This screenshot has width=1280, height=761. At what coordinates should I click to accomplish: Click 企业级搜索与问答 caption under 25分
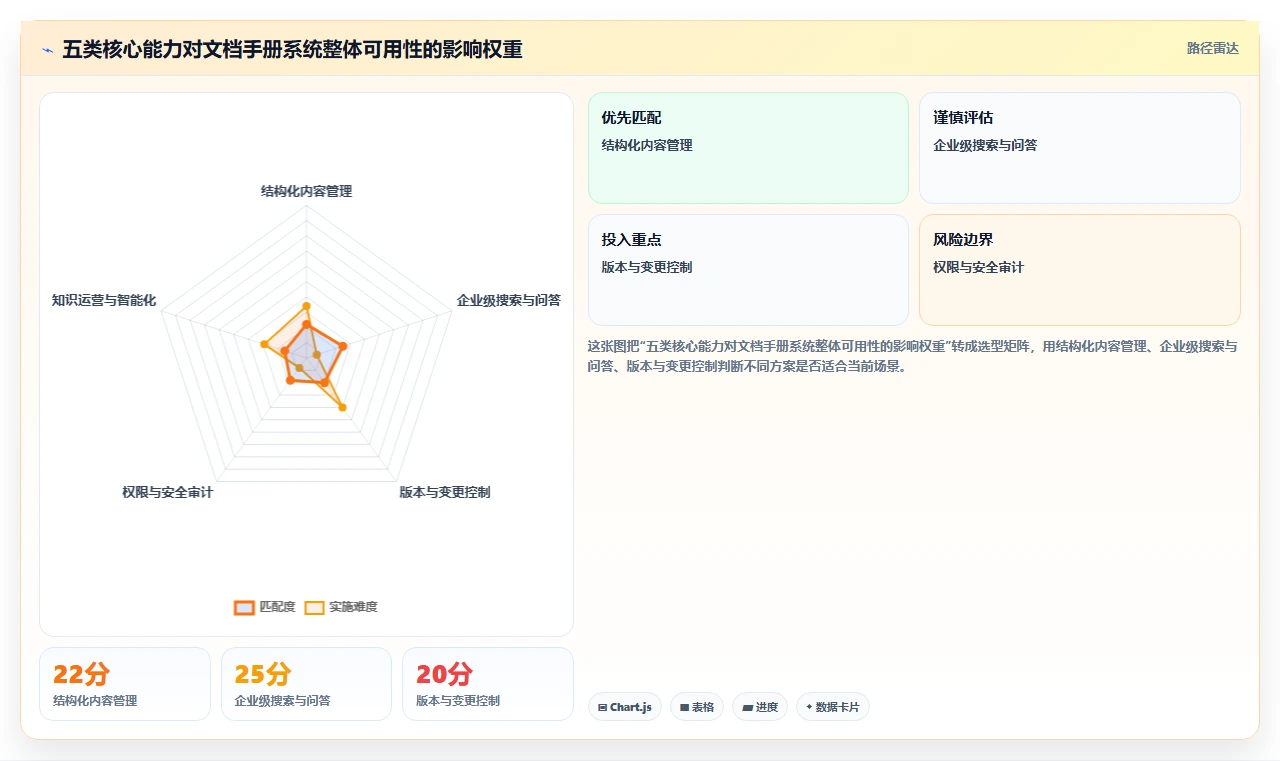point(283,701)
